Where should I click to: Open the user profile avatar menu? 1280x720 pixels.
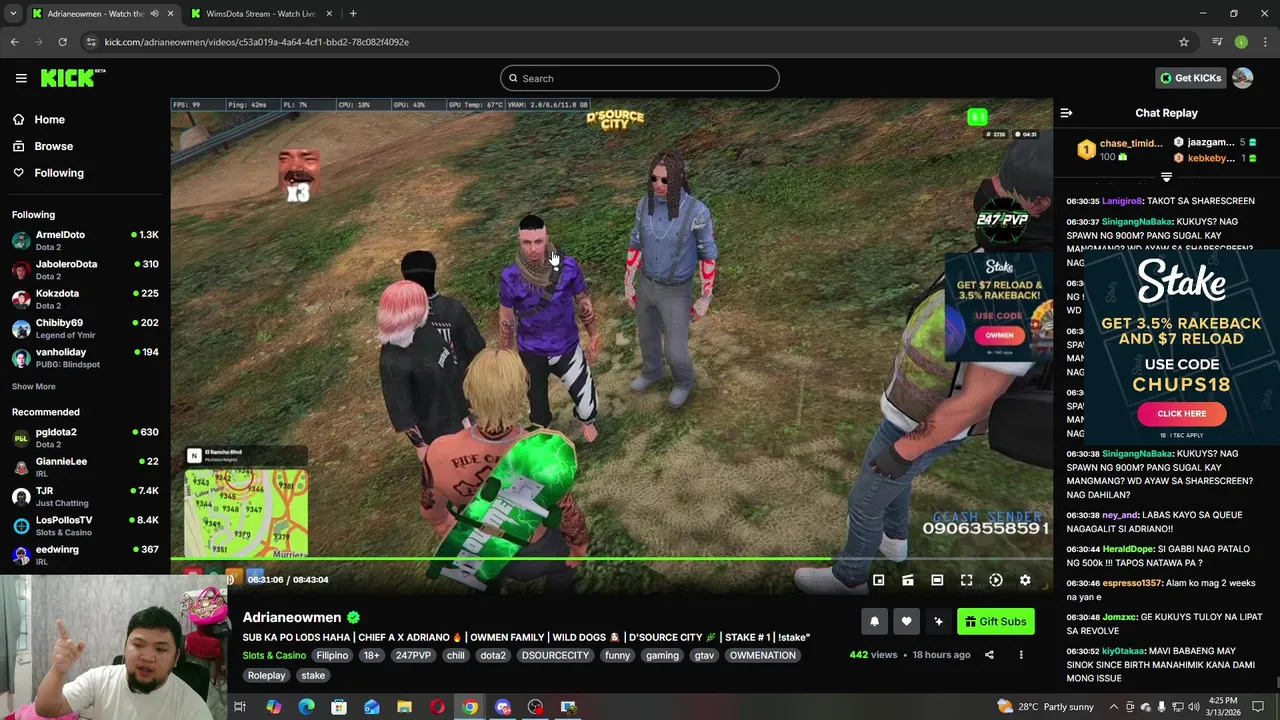1243,78
